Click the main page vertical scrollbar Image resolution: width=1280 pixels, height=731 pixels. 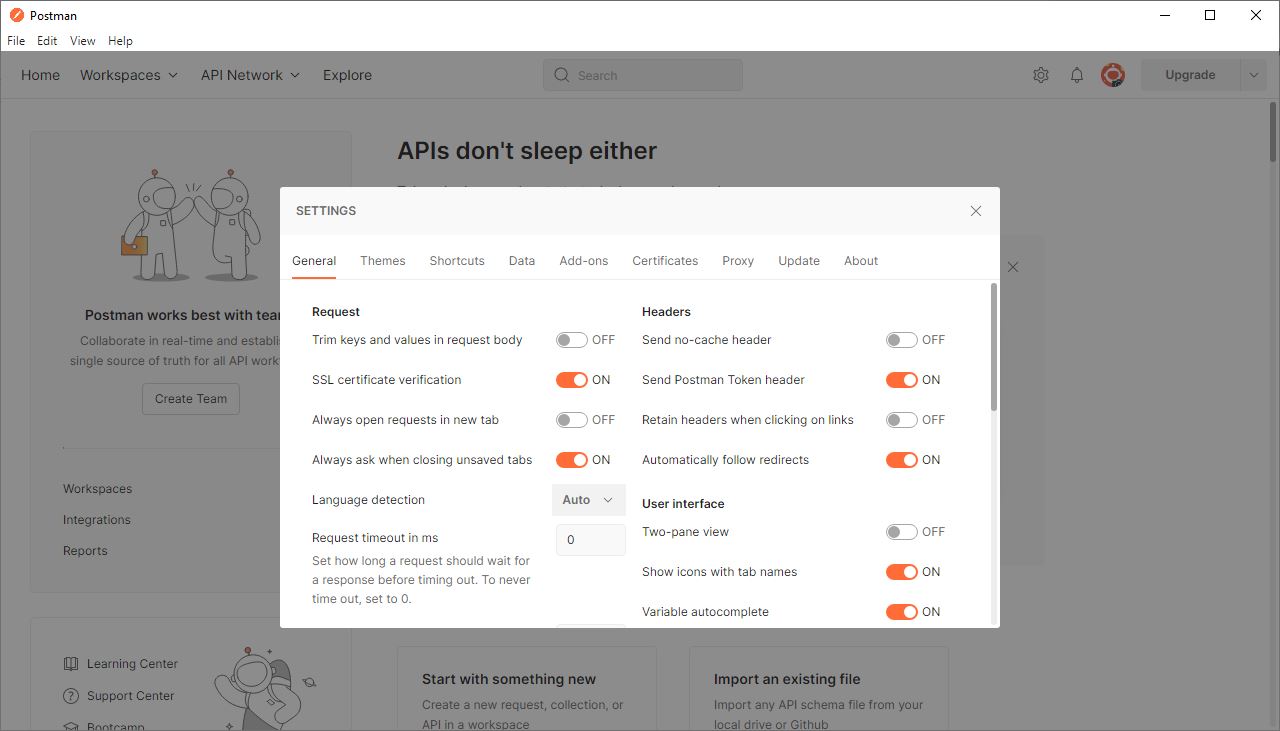click(1274, 130)
